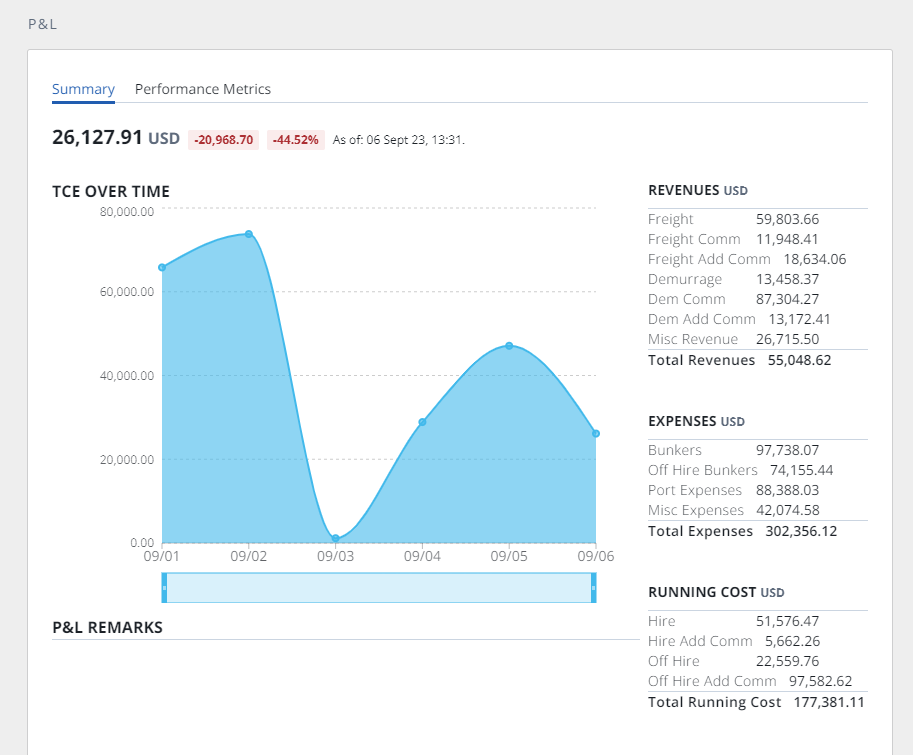Select the Summary tab
The height and width of the screenshot is (755, 913).
83,89
